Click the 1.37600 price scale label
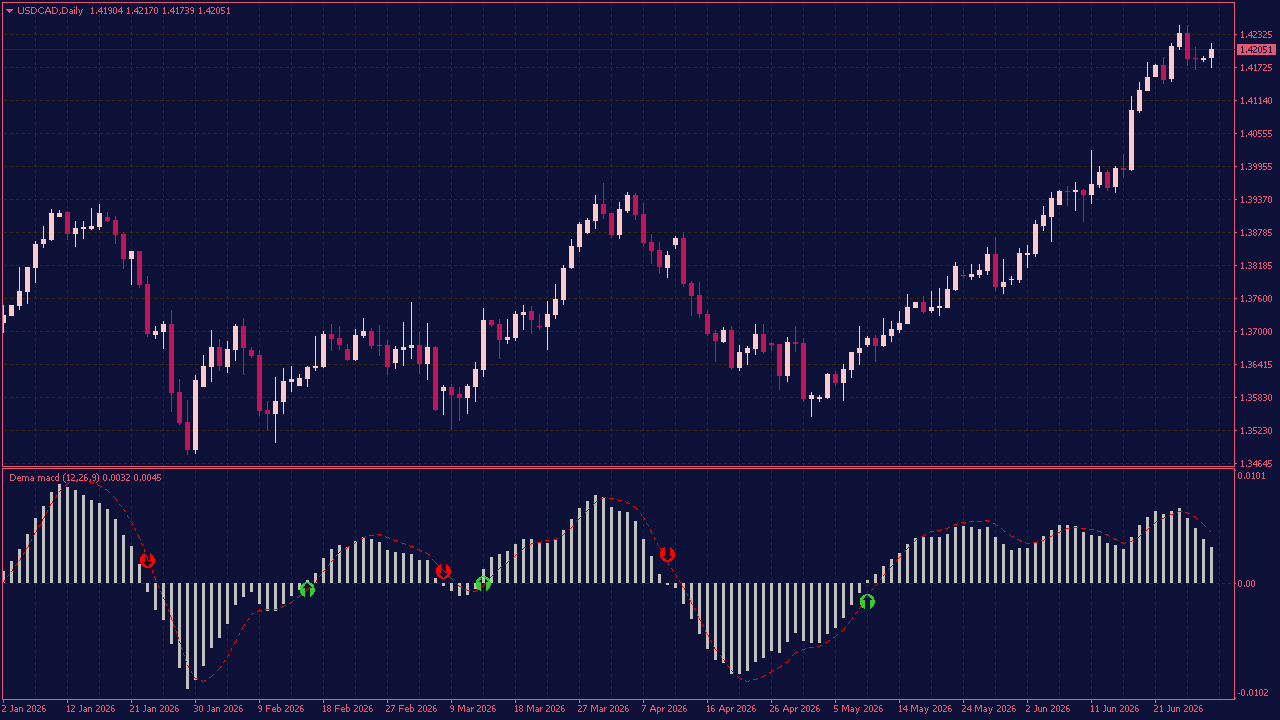Viewport: 1280px width, 720px height. 1256,299
